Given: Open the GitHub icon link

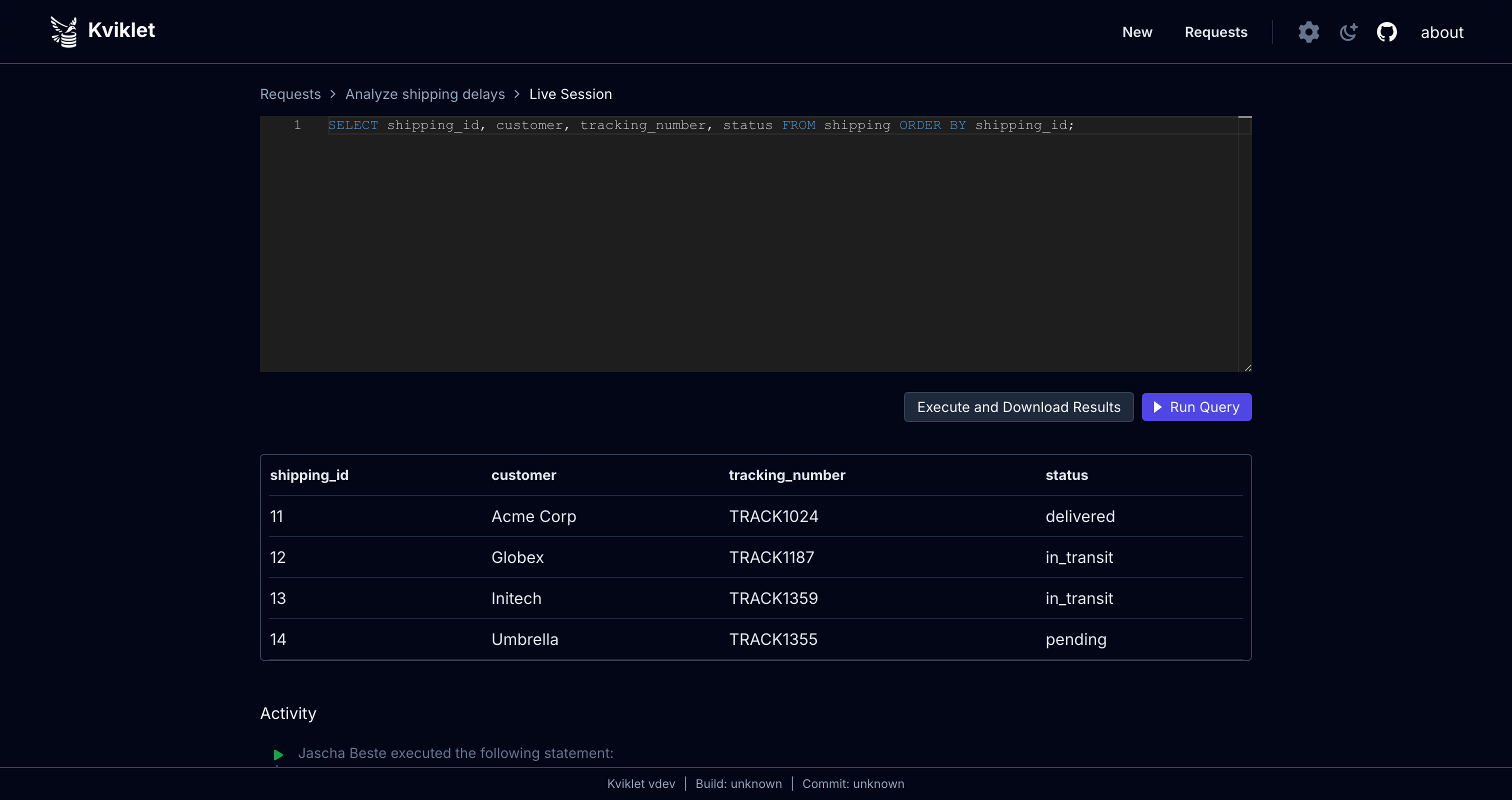Looking at the screenshot, I should (x=1387, y=32).
